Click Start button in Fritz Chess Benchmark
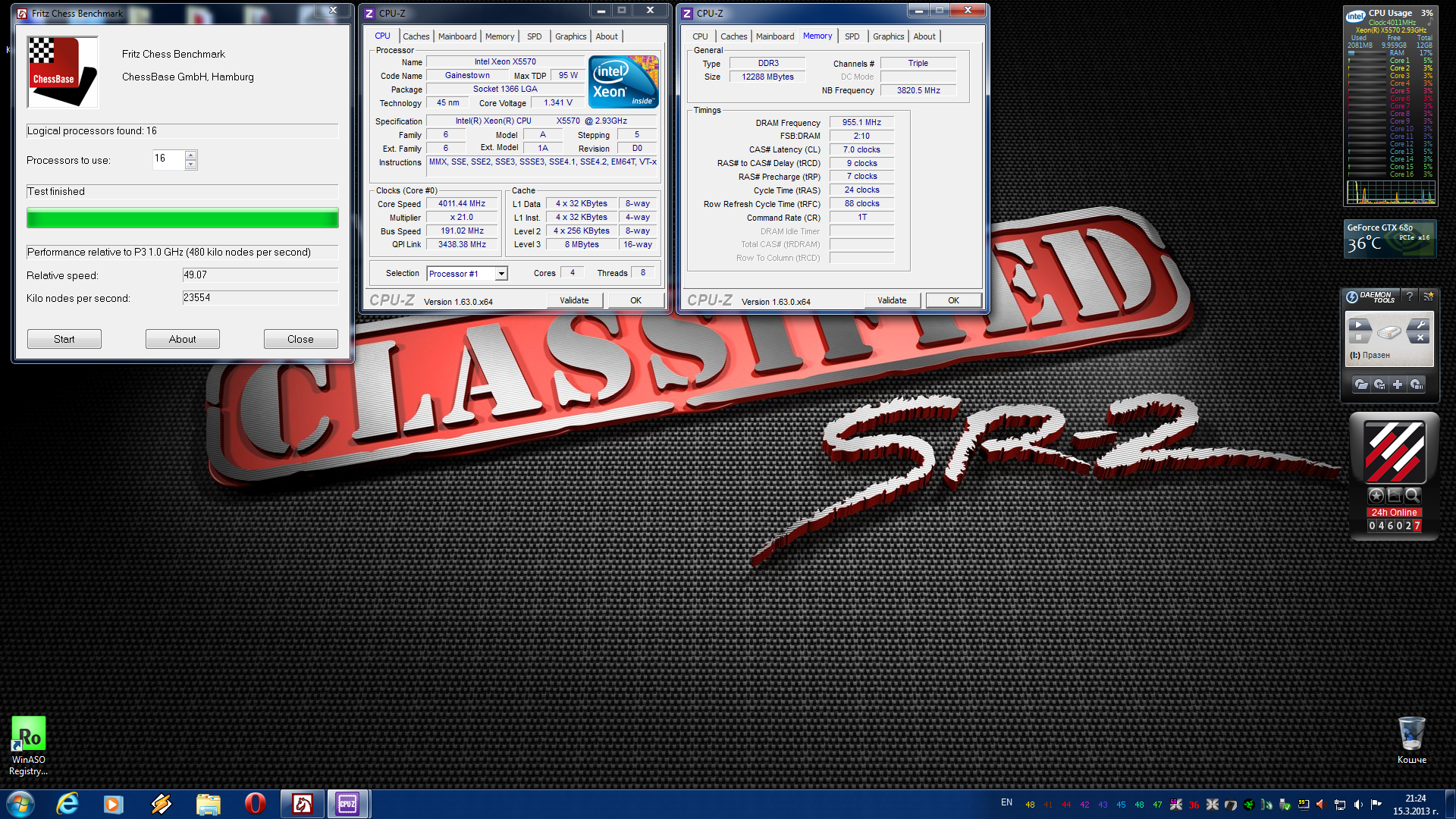The image size is (1456, 819). 64,339
